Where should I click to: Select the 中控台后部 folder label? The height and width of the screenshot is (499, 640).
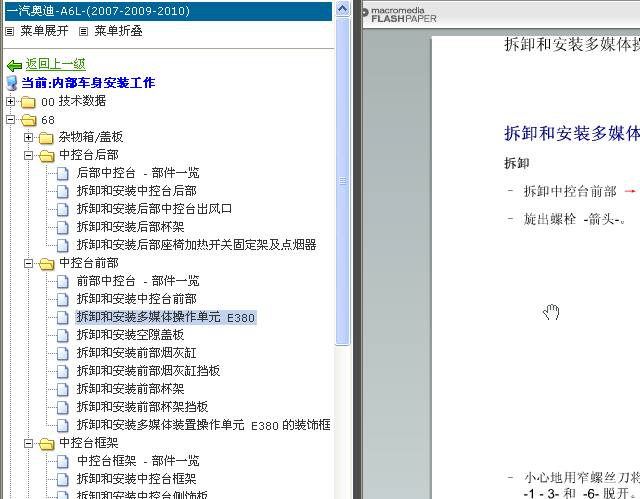pyautogui.click(x=89, y=155)
